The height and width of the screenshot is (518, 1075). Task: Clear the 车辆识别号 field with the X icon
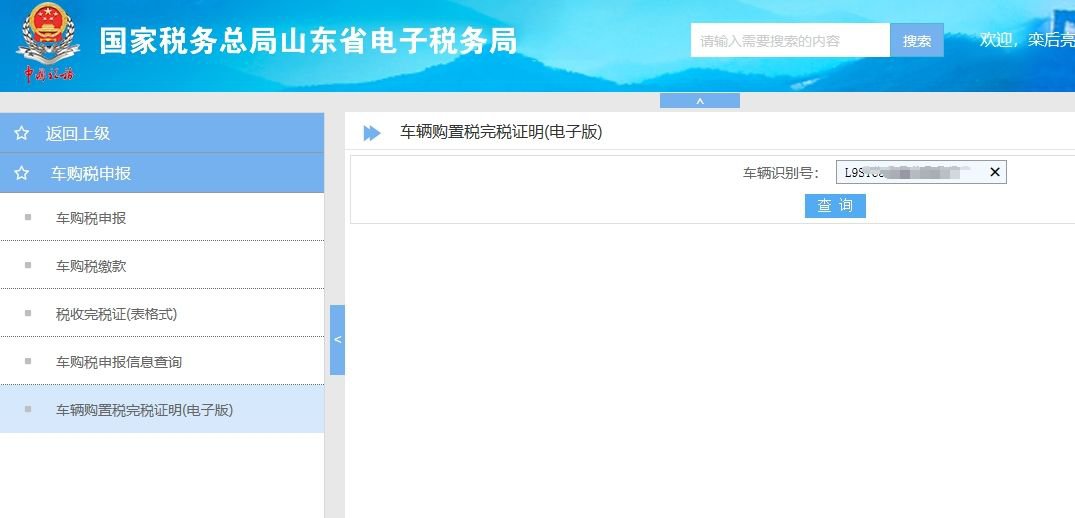[994, 172]
